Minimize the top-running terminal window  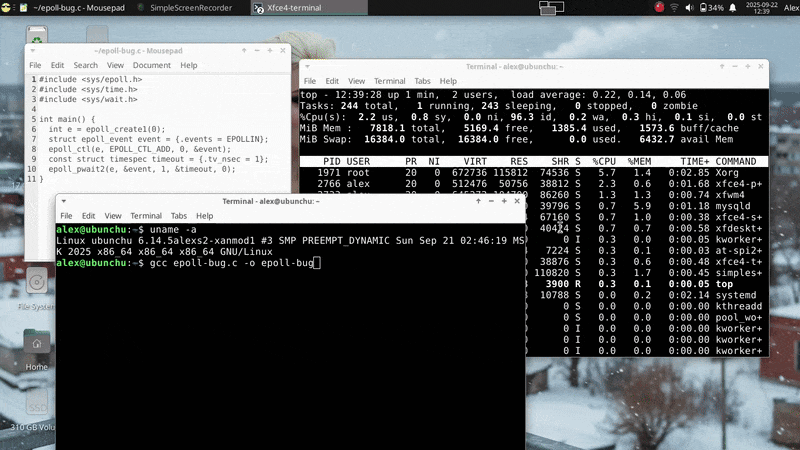coord(735,66)
